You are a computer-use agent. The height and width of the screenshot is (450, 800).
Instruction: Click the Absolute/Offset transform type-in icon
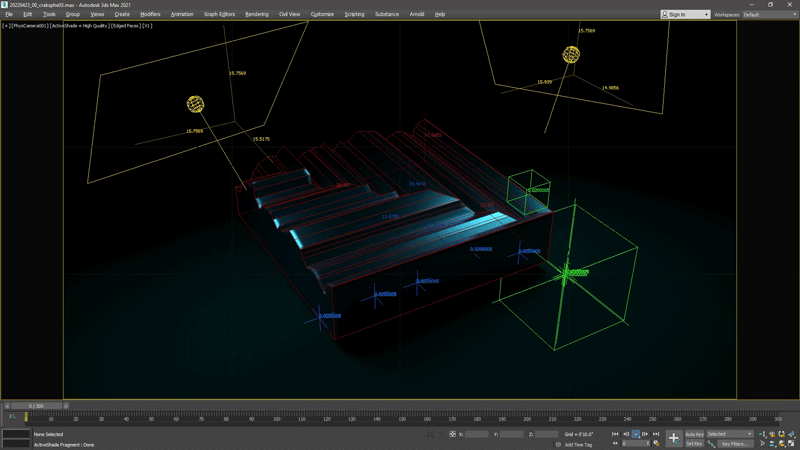pos(452,434)
